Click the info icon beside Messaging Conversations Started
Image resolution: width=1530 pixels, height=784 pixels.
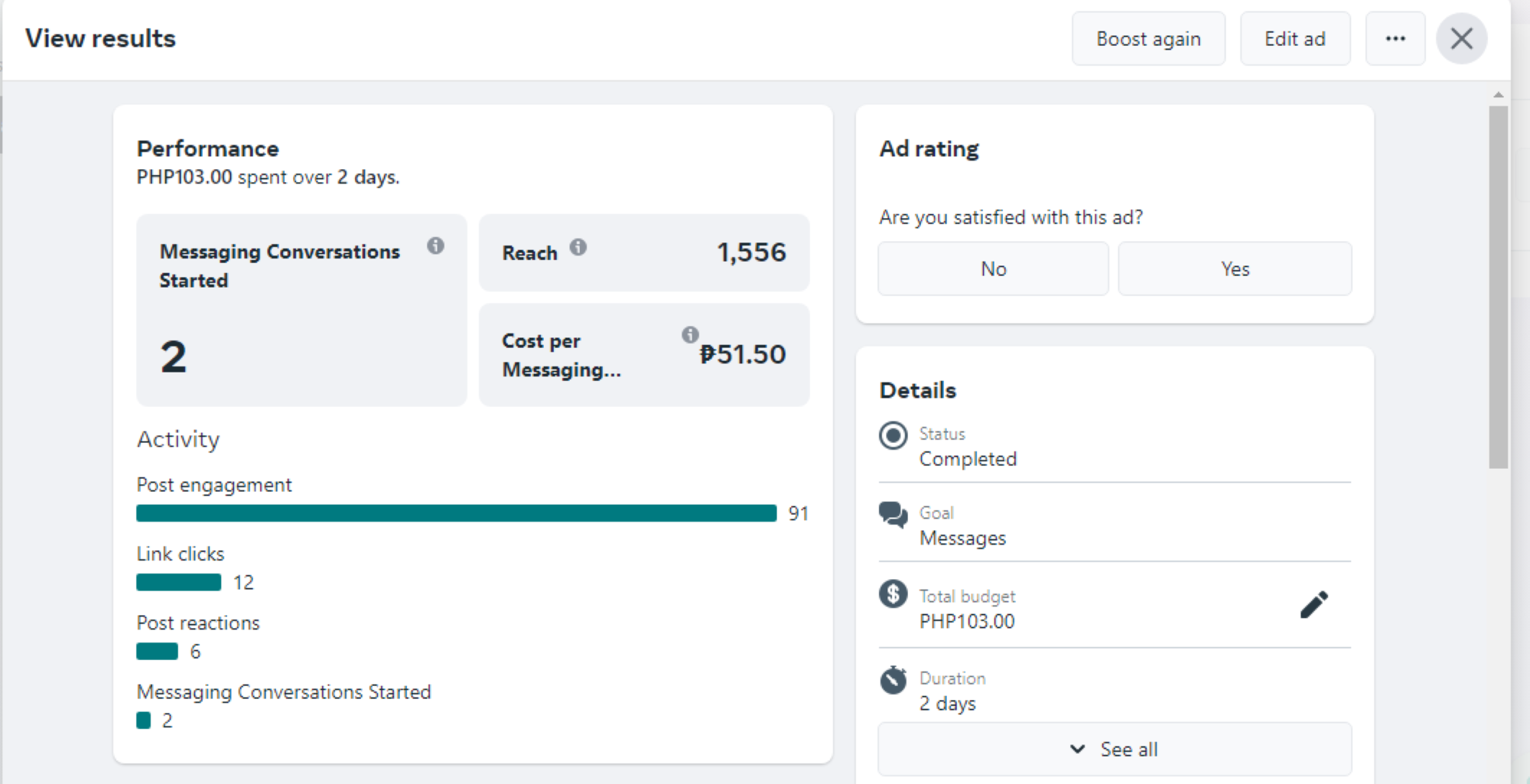(435, 246)
